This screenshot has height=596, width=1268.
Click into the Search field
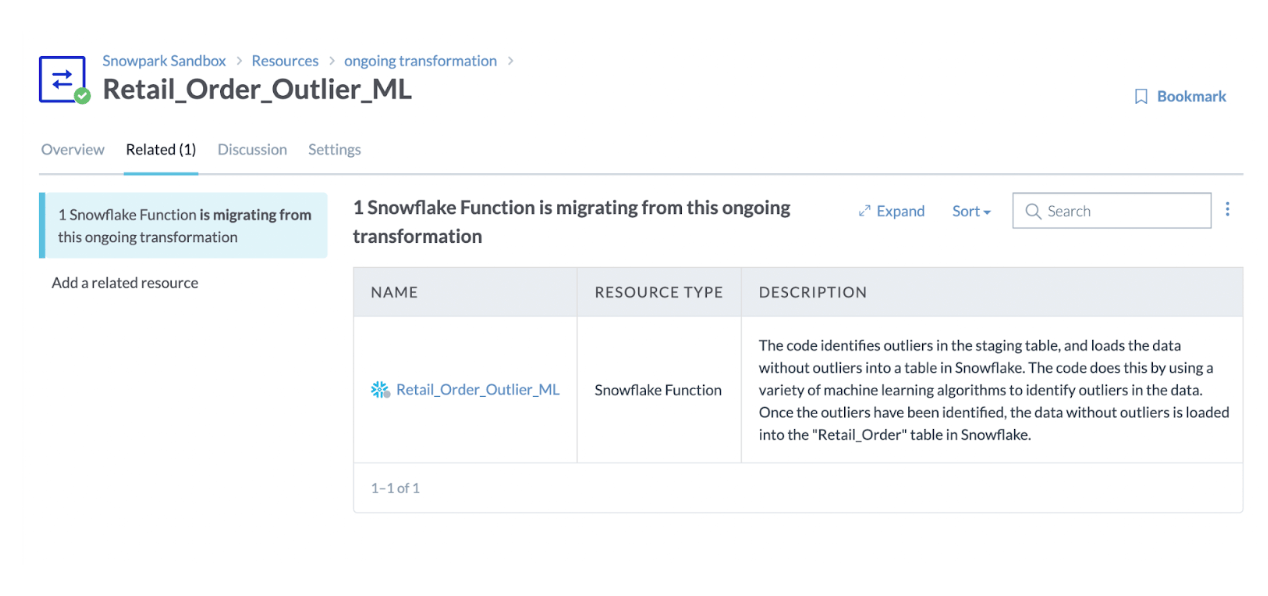pyautogui.click(x=1112, y=211)
